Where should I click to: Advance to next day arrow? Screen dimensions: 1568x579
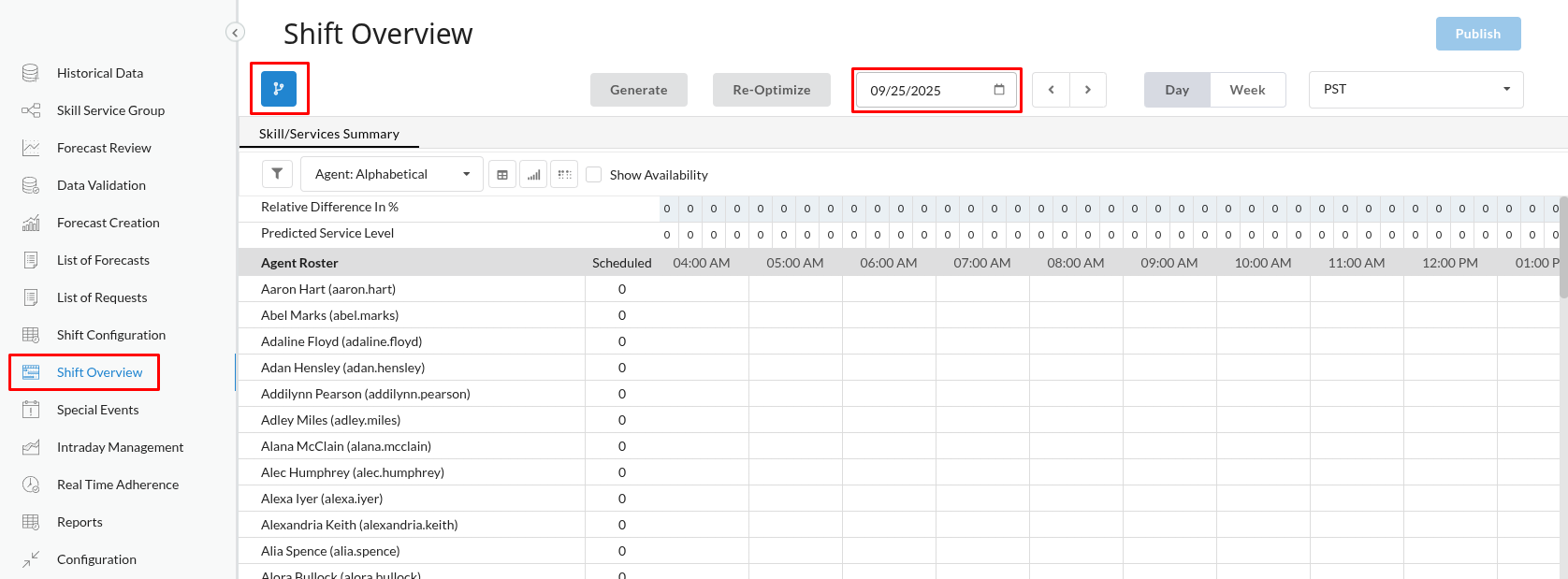1088,90
